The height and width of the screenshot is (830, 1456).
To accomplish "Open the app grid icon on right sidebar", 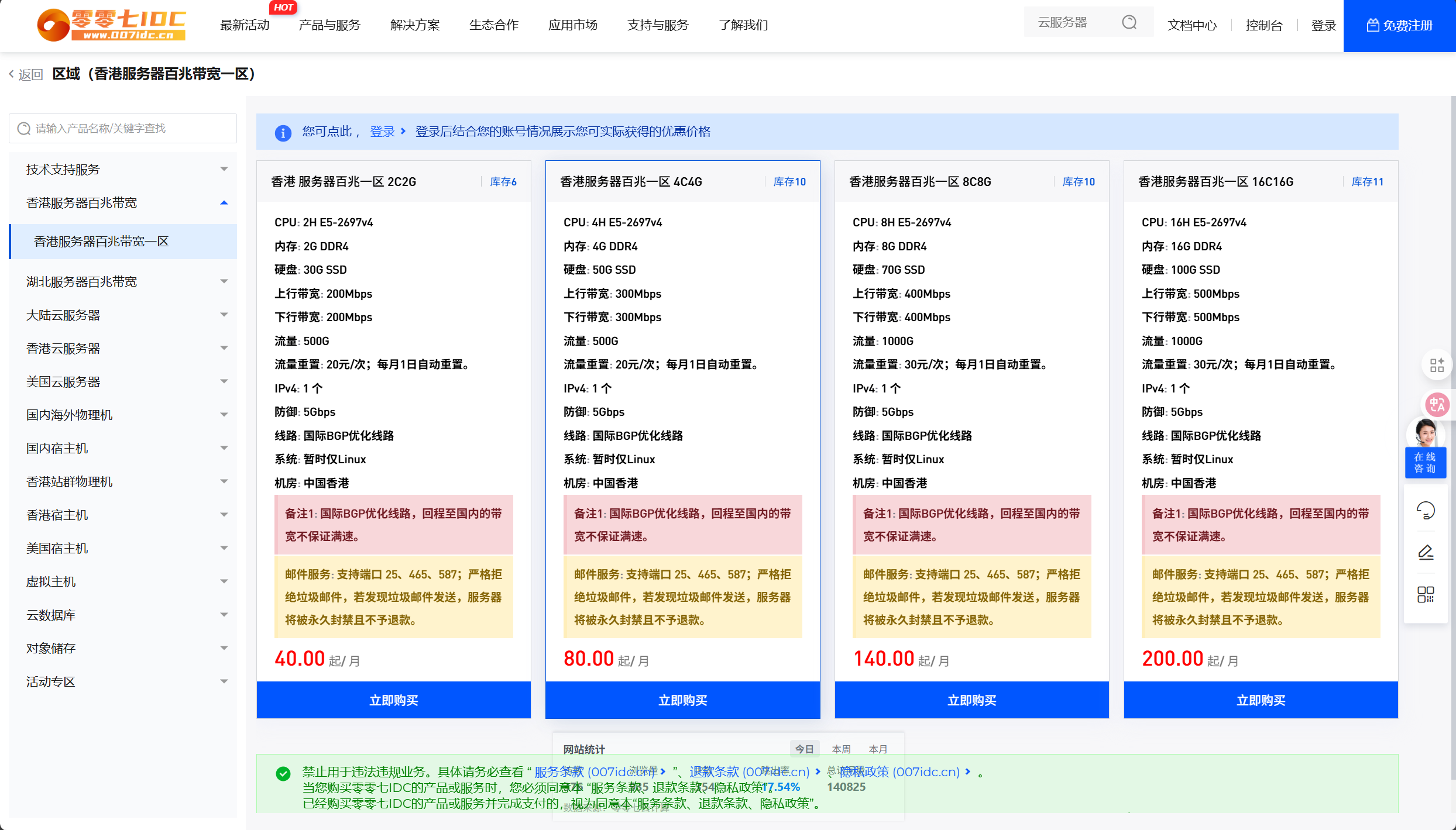I will pyautogui.click(x=1437, y=365).
